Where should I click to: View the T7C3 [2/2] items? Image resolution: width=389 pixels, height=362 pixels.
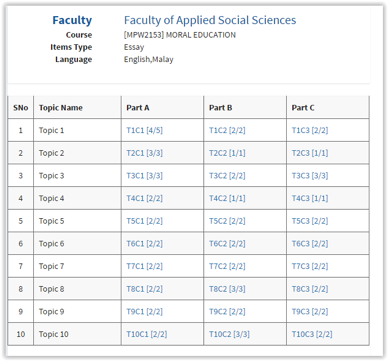310,266
